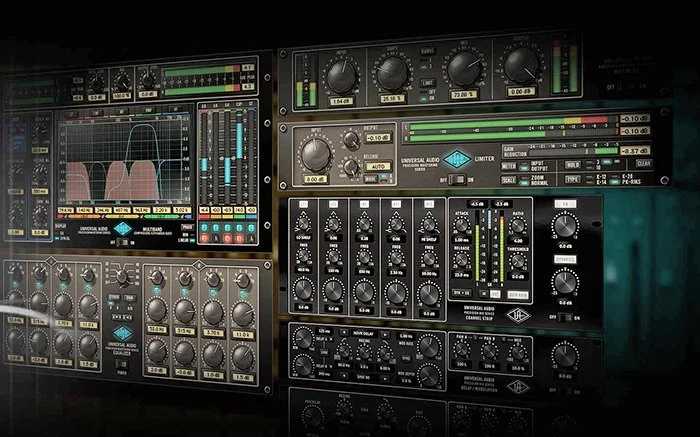
Task: Toggle the first red solo button on Multiband
Action: coord(204,238)
